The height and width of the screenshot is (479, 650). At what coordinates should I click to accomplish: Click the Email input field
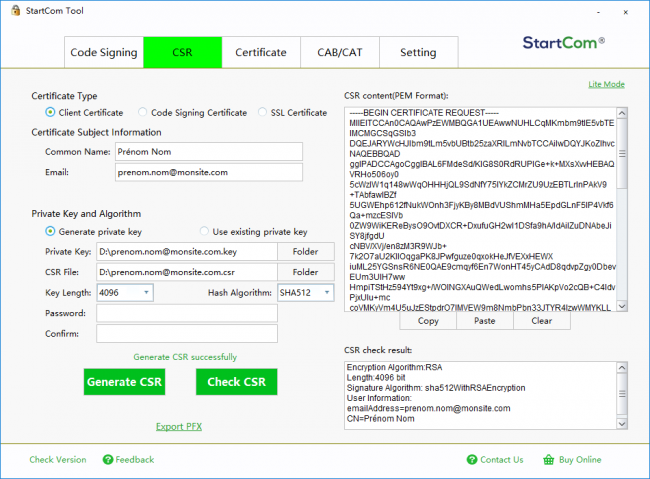coord(209,172)
